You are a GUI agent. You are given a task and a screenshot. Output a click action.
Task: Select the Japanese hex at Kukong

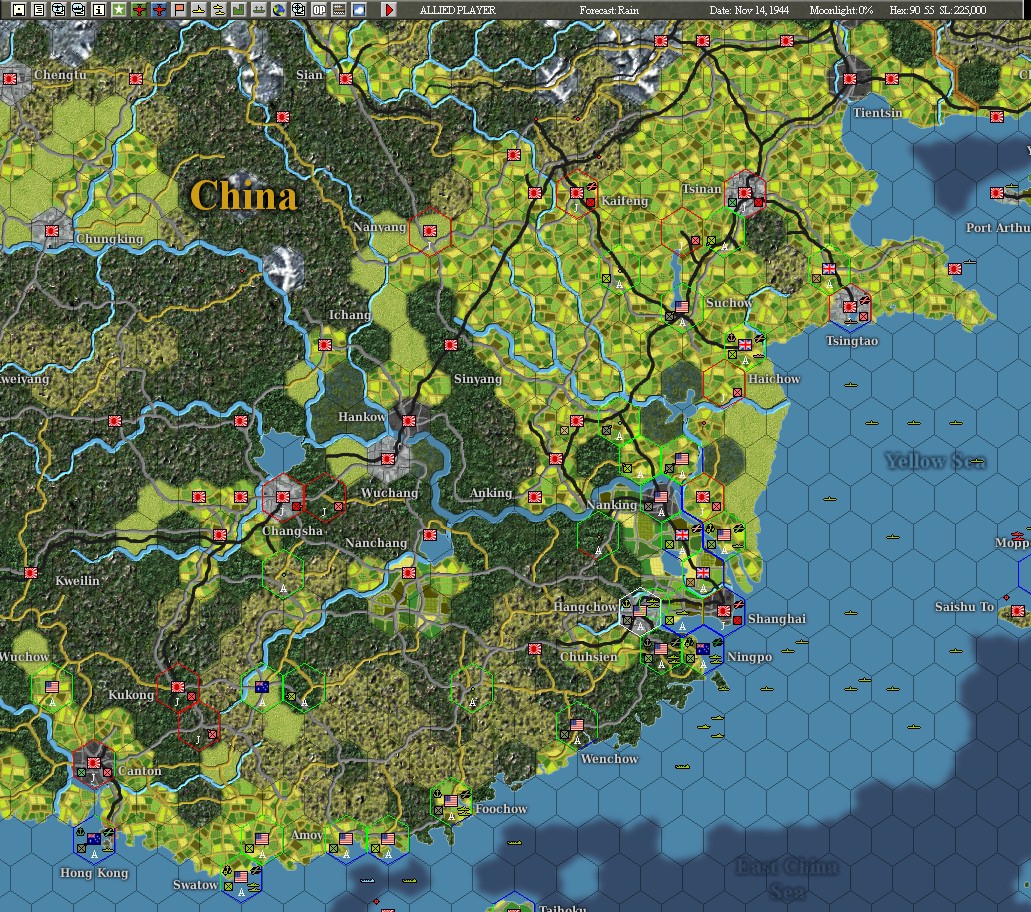coord(178,690)
